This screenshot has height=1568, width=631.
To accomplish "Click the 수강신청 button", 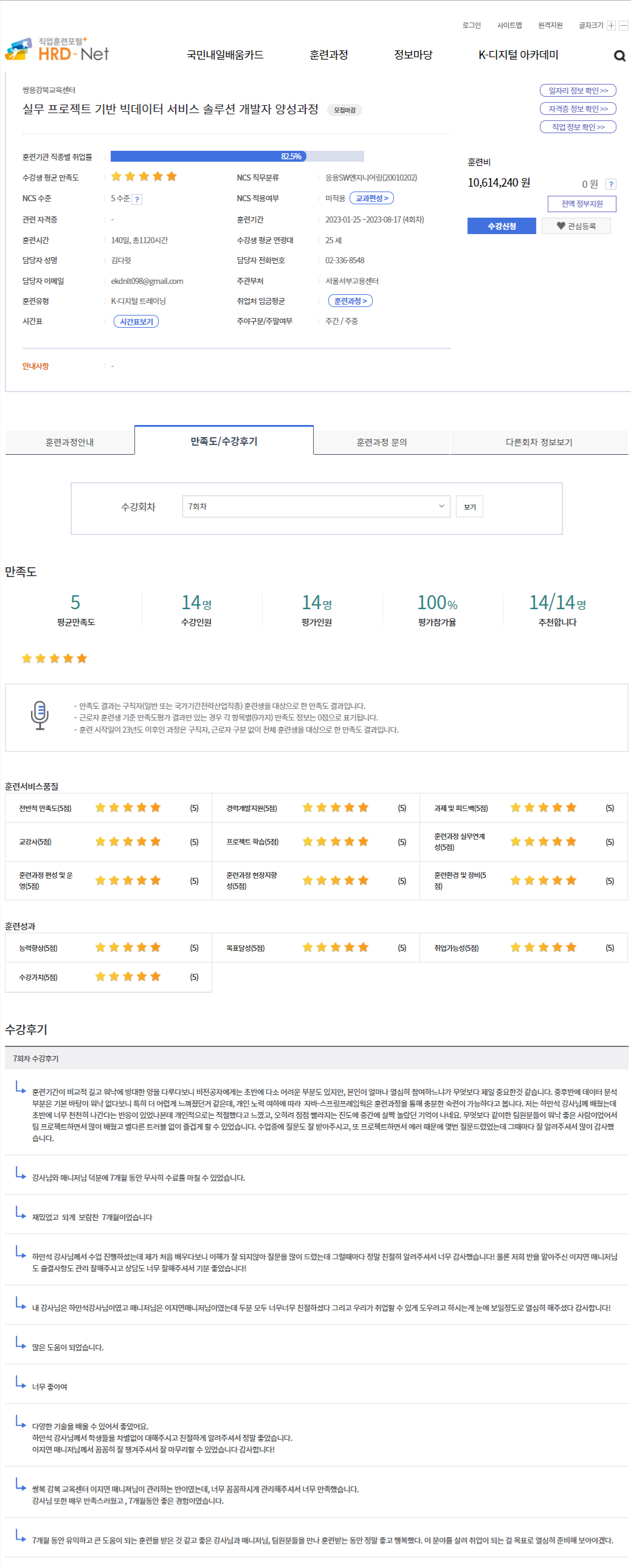I will (502, 226).
